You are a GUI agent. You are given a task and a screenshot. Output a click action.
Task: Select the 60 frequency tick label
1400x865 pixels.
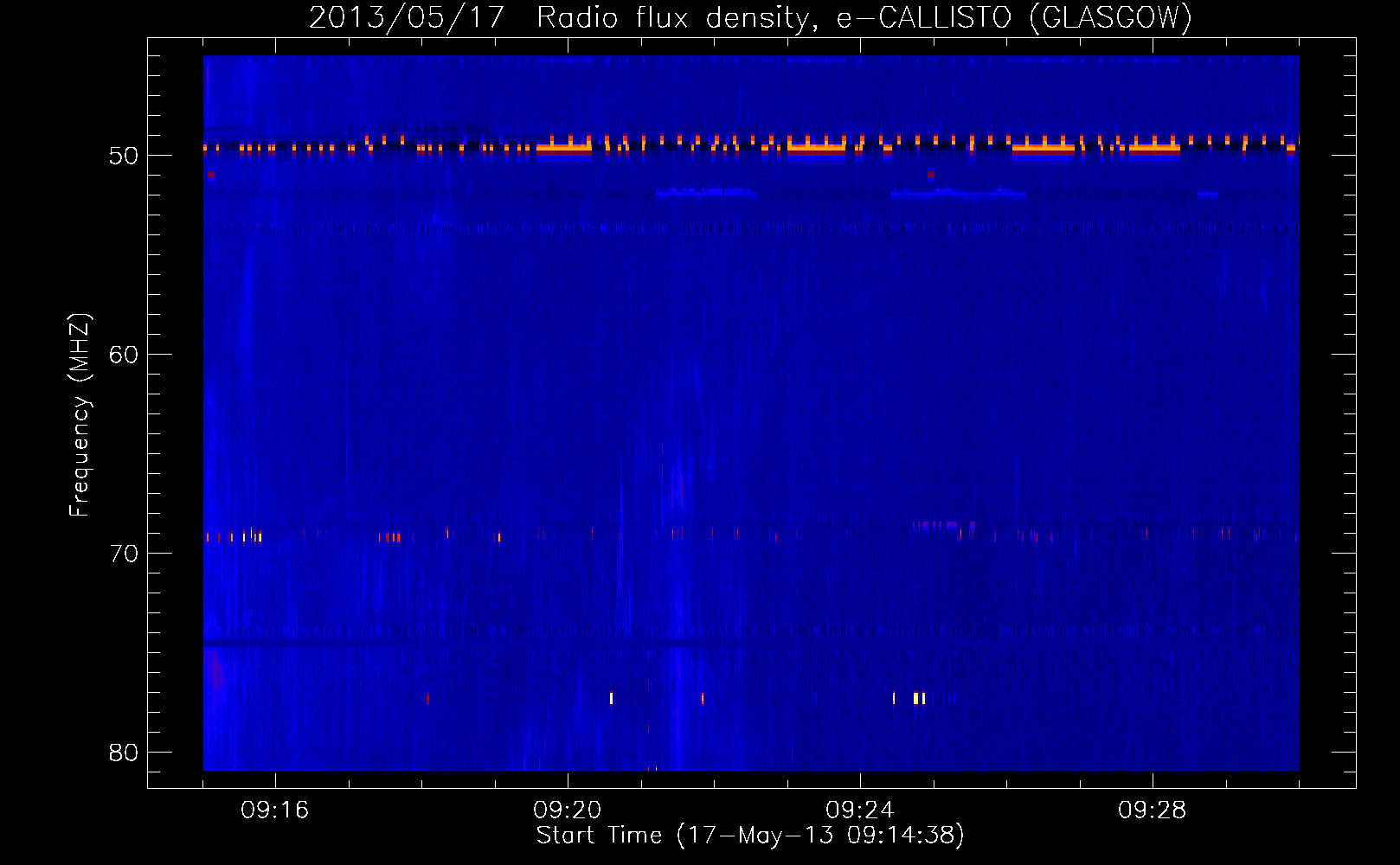124,355
